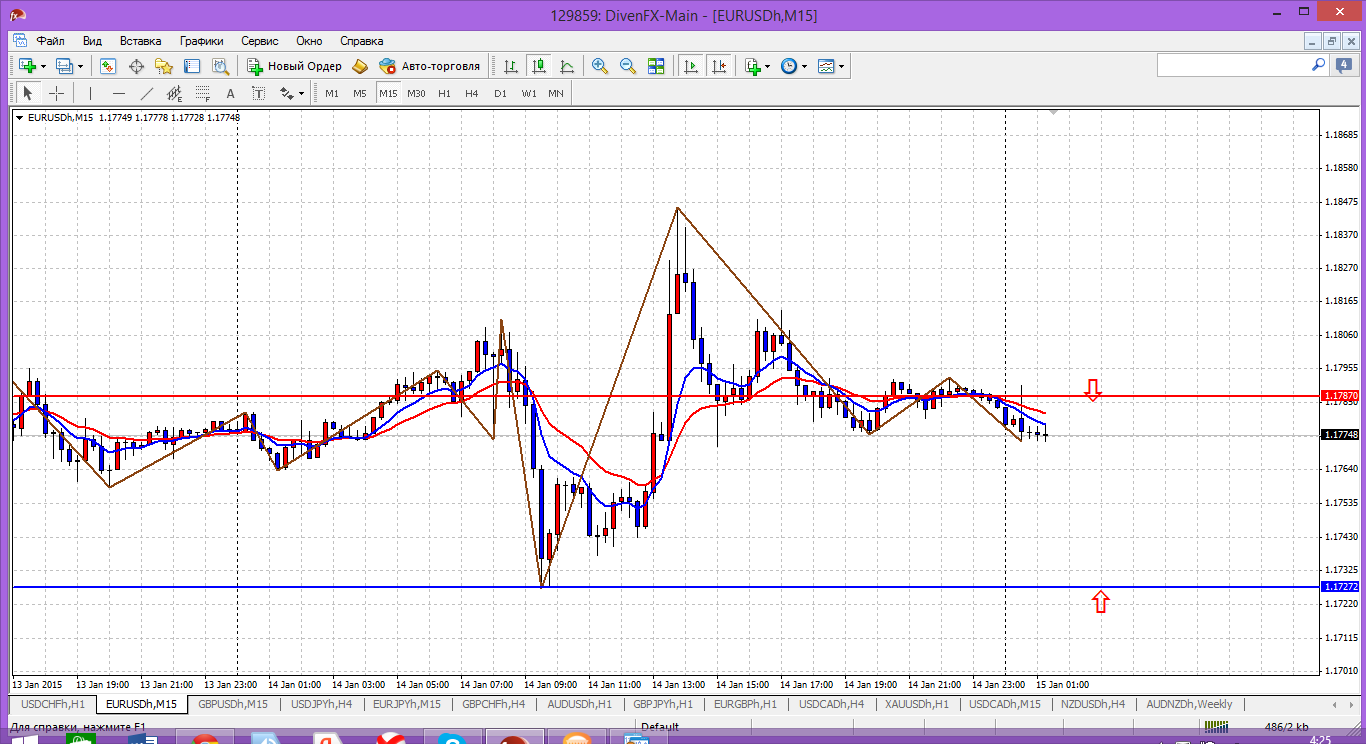
Task: Select the Crosshair cursor tool
Action: point(57,93)
